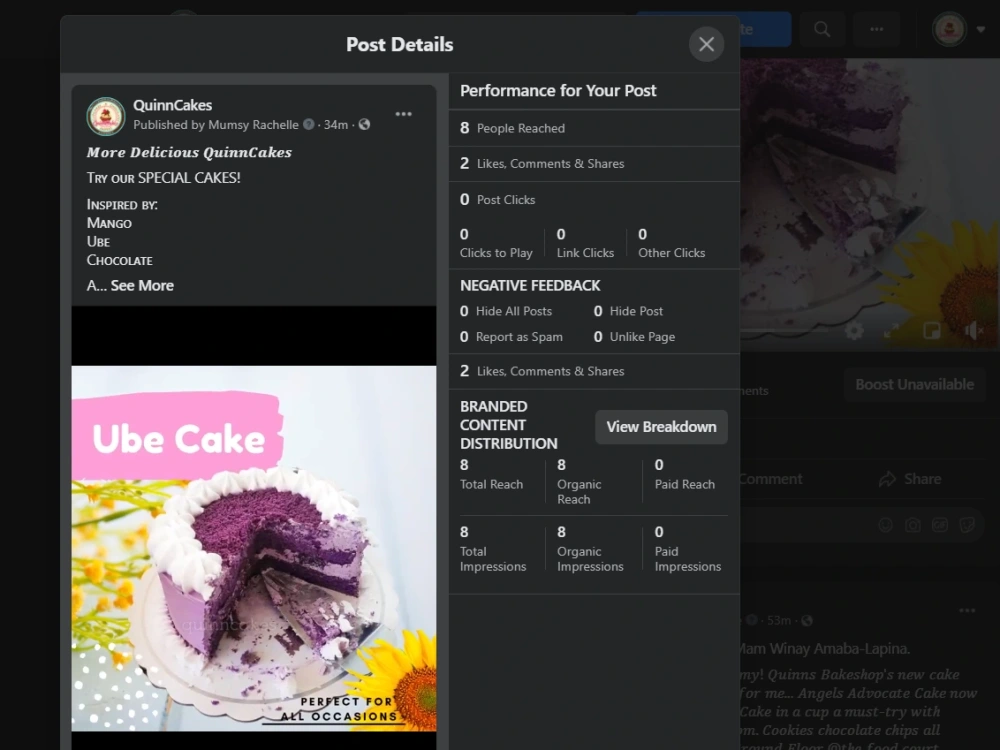Click the public globe privacy icon

coord(364,124)
